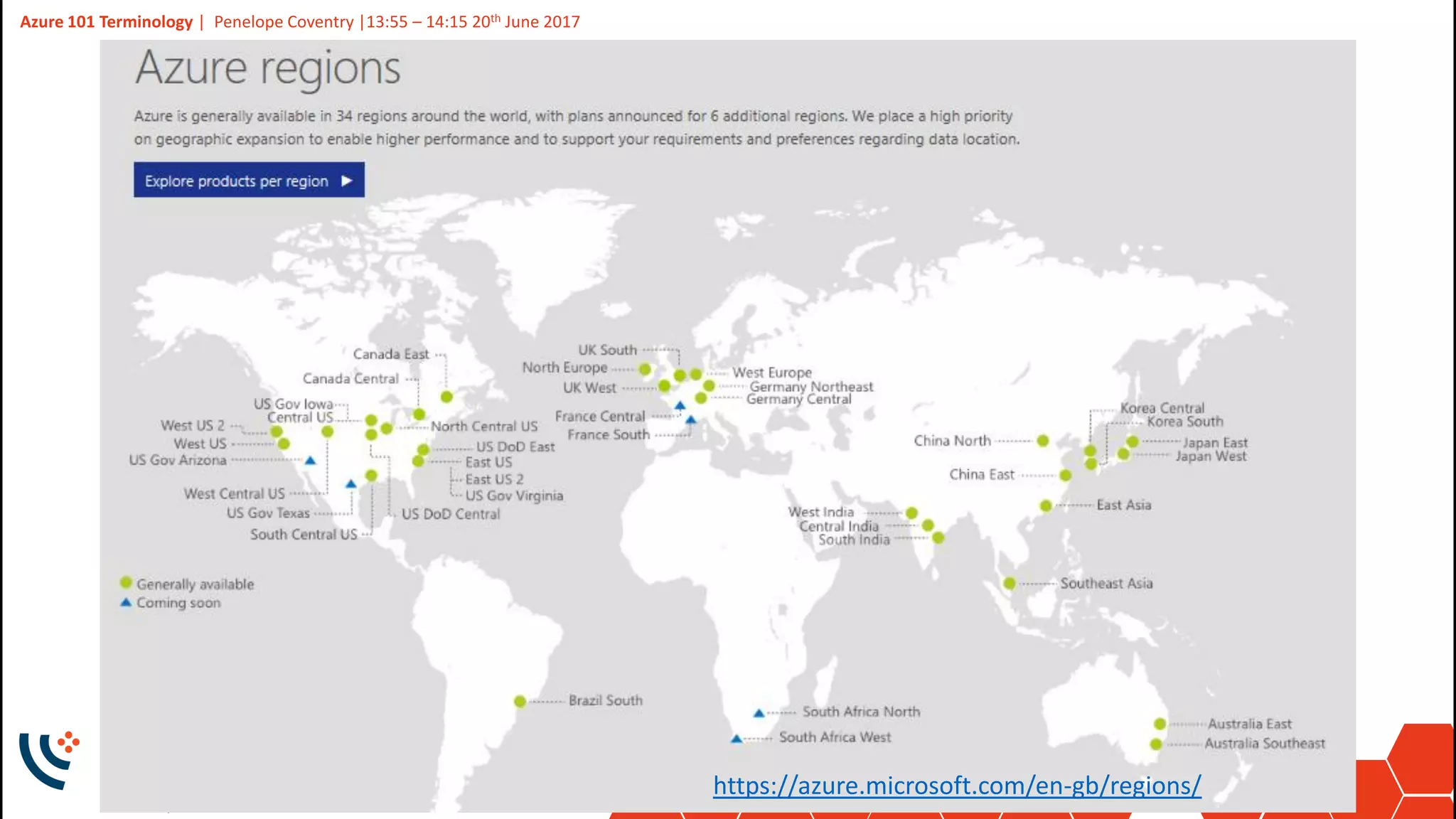Click the West India region dot

tap(912, 513)
